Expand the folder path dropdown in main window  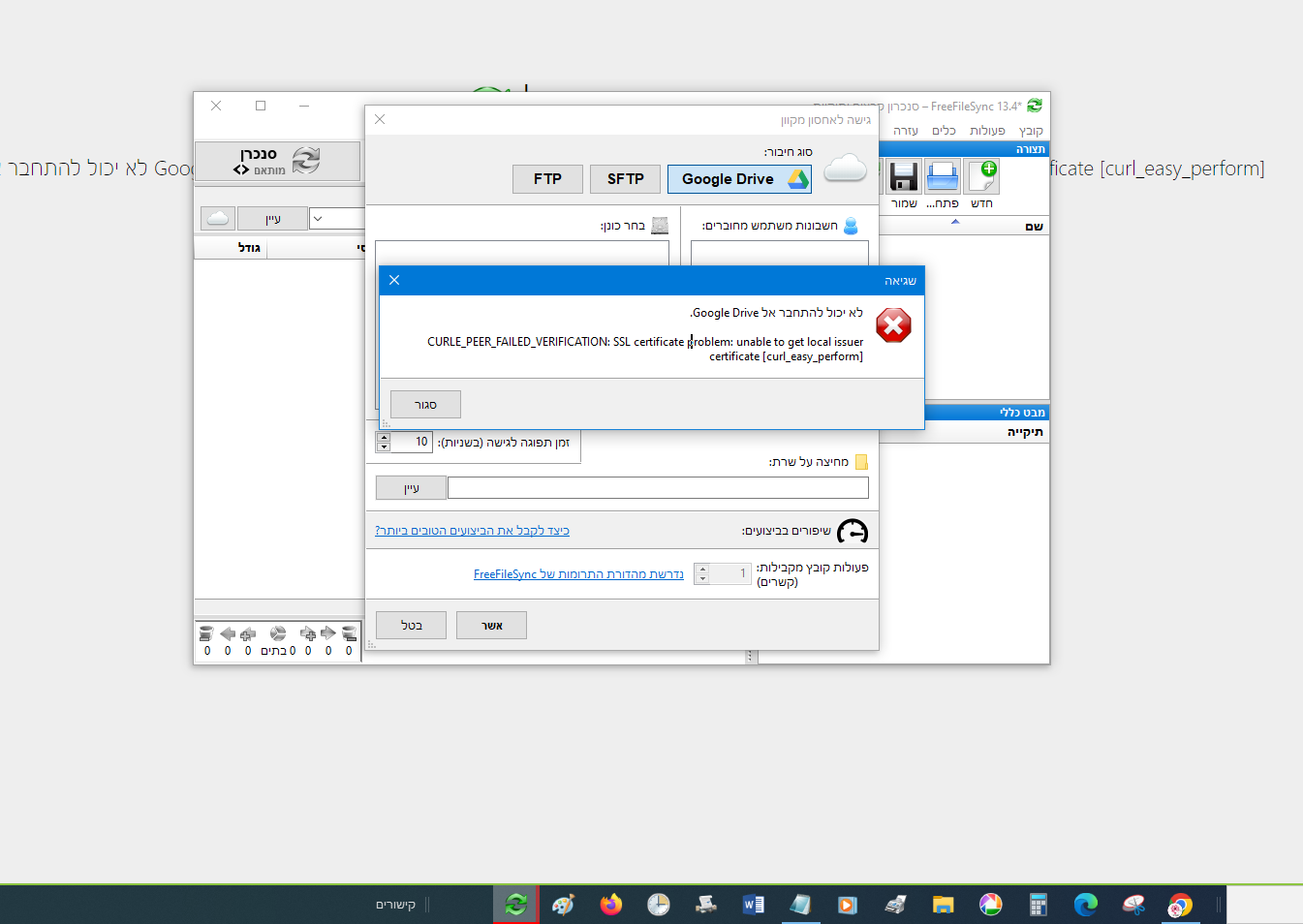click(x=318, y=219)
